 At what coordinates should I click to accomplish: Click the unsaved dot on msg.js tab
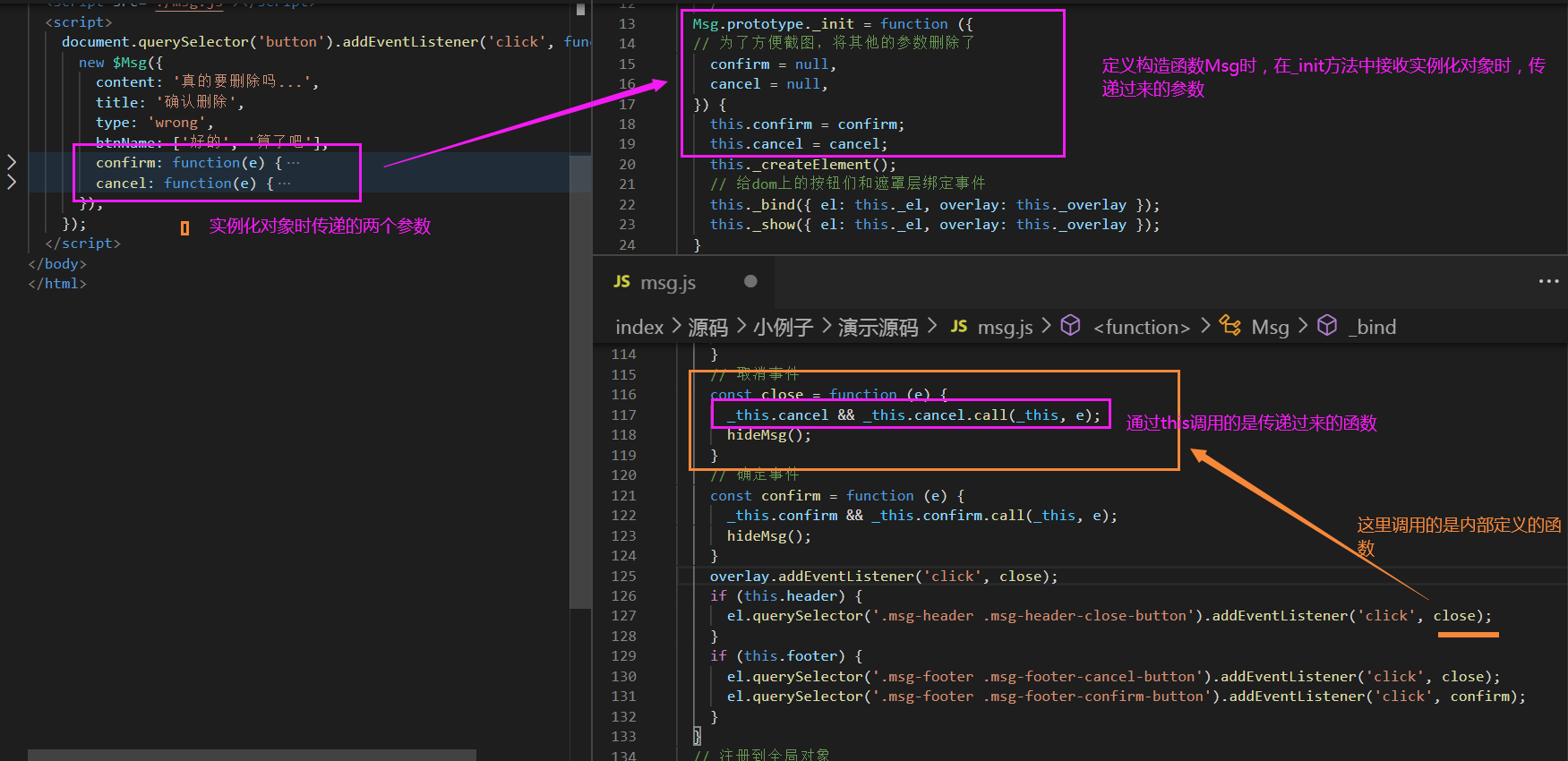tap(750, 281)
